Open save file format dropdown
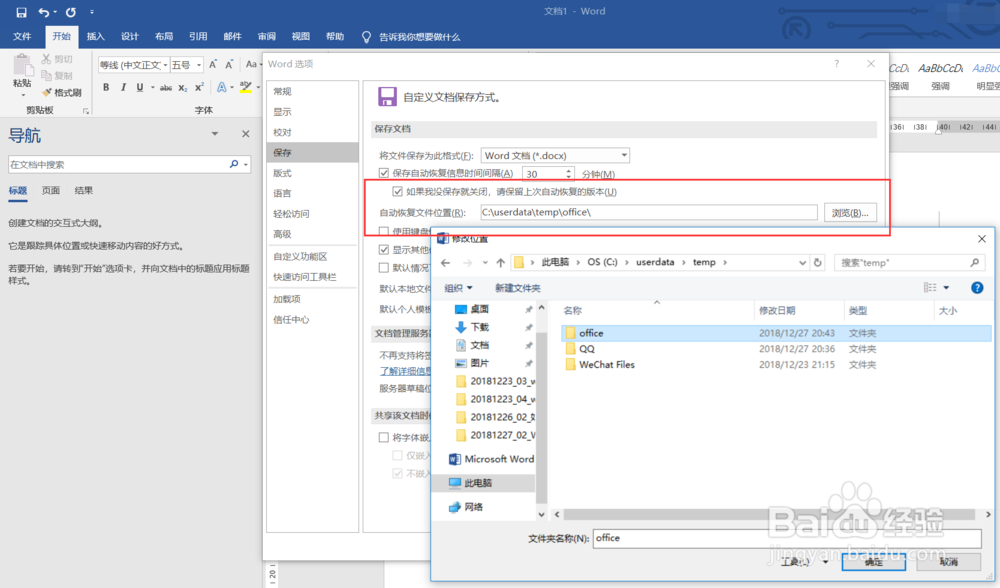This screenshot has width=1000, height=588. tap(624, 156)
